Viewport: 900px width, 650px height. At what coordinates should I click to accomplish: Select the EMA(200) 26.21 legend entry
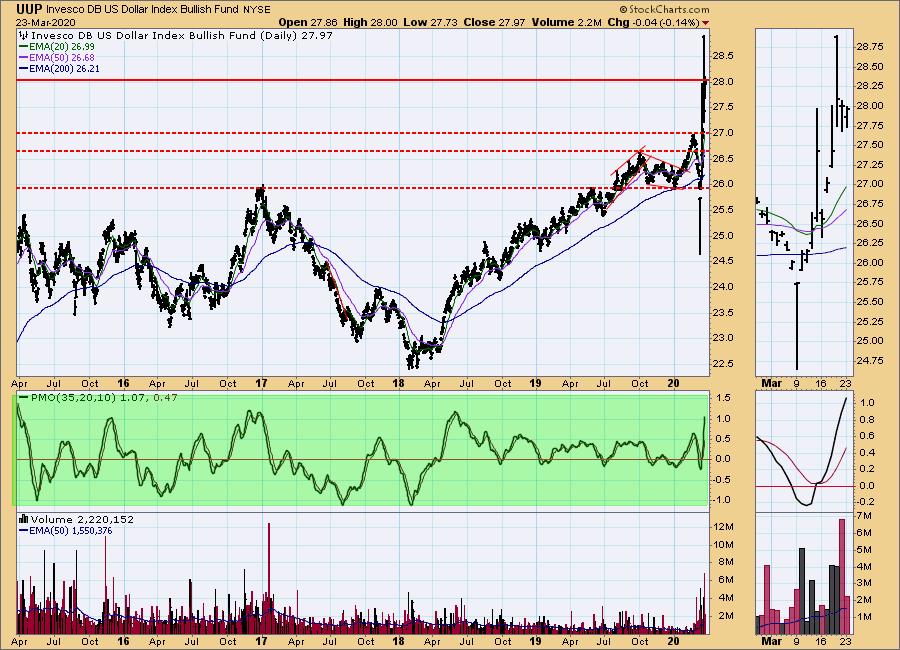(x=59, y=68)
